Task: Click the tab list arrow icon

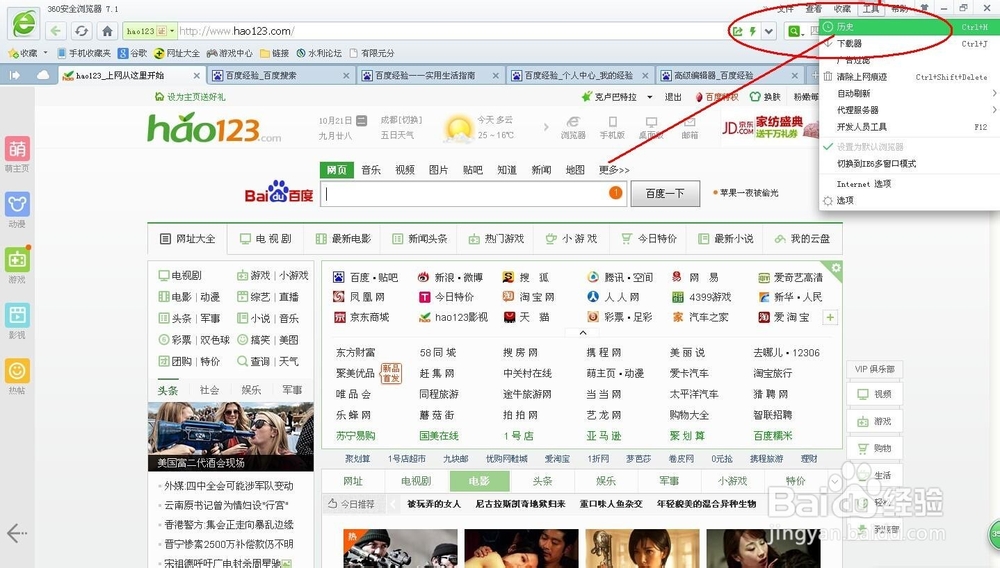Action: pyautogui.click(x=15, y=75)
